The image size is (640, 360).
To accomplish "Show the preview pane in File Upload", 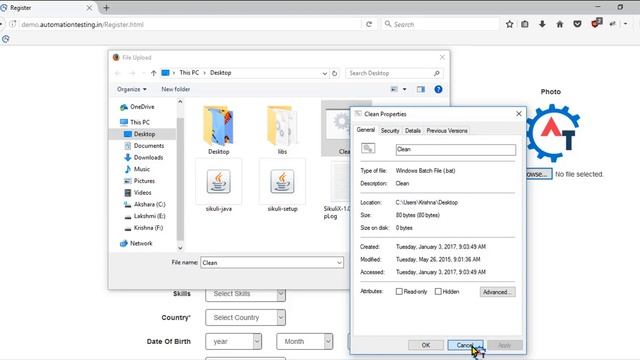I will 421,89.
